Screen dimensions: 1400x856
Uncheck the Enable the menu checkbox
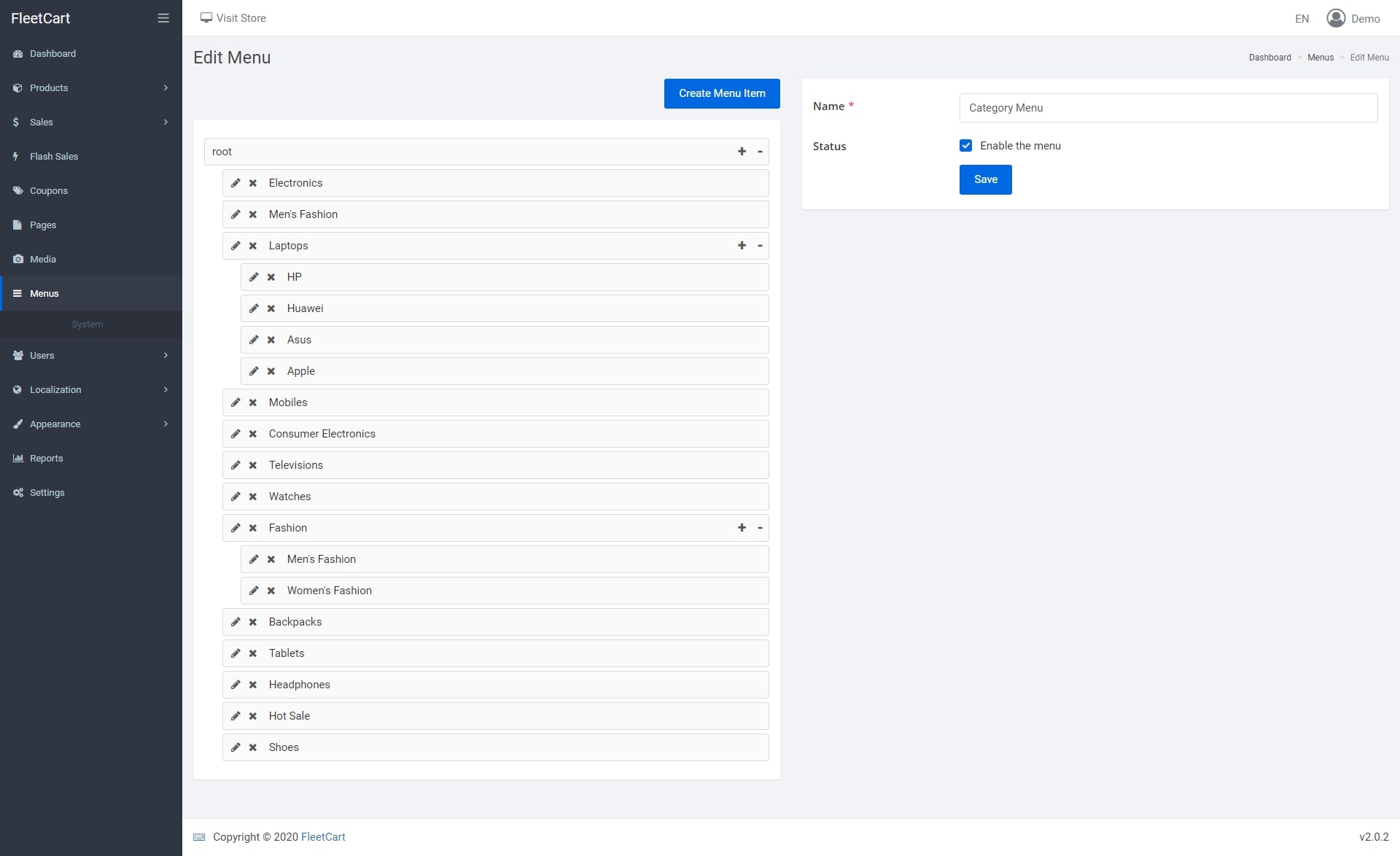coord(966,146)
